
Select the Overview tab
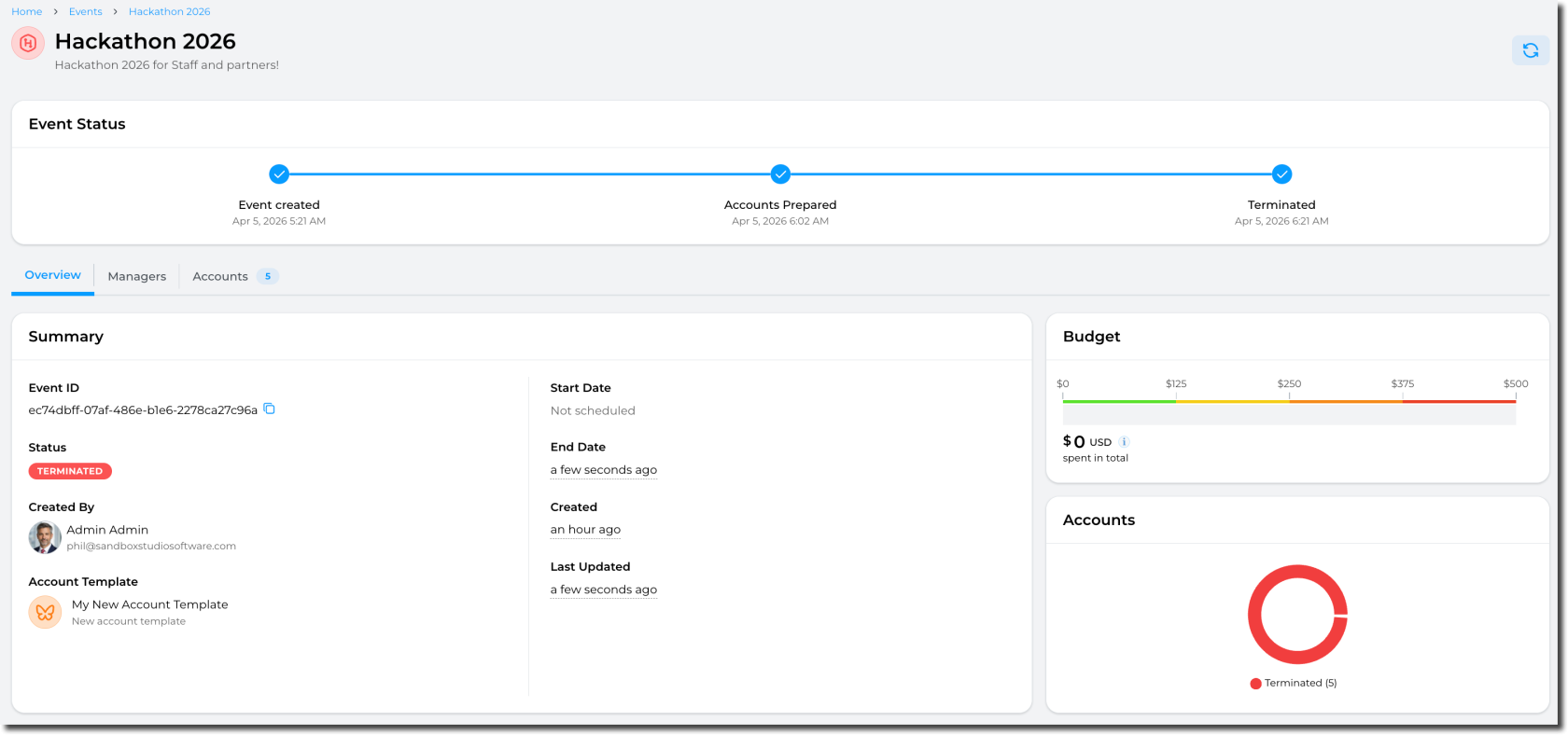(52, 275)
